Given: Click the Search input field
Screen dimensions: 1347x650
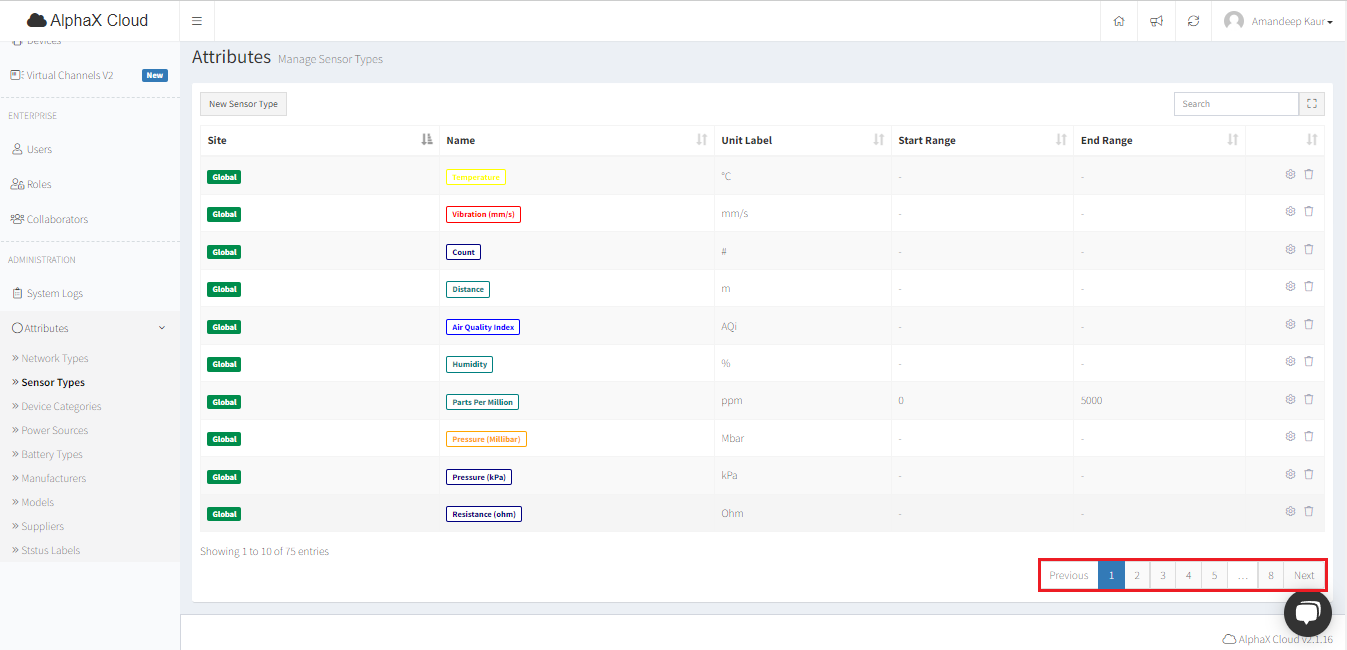Looking at the screenshot, I should tap(1235, 104).
